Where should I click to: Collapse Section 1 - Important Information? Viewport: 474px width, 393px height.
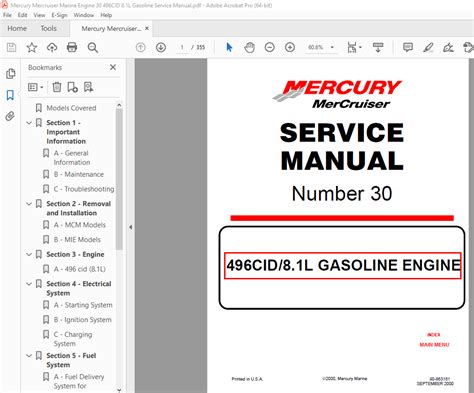[x=29, y=123]
